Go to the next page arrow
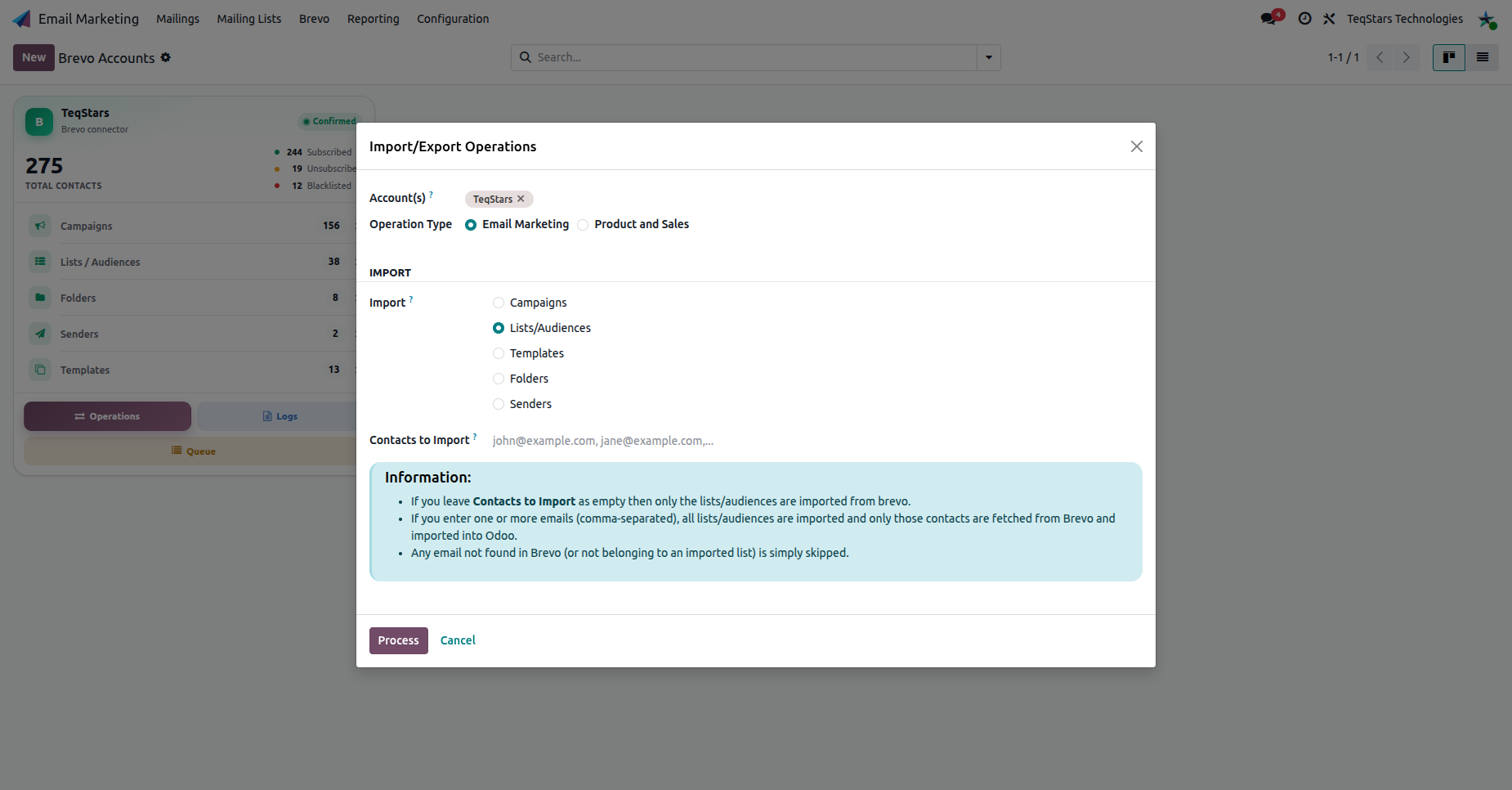1512x790 pixels. (1407, 57)
